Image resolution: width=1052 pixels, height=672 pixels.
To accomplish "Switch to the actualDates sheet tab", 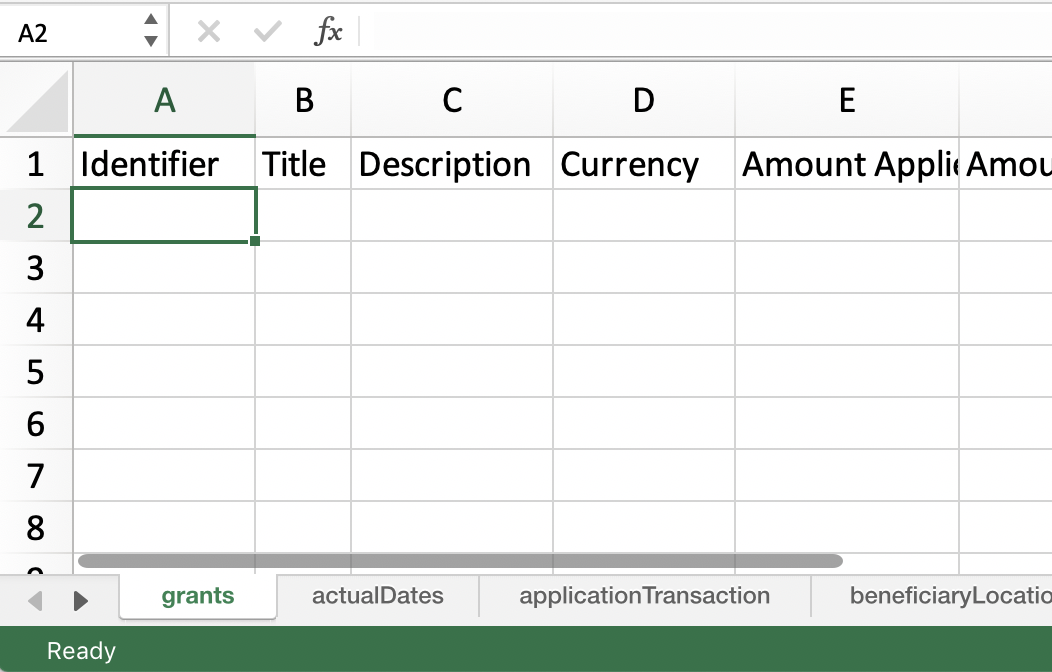I will click(377, 596).
